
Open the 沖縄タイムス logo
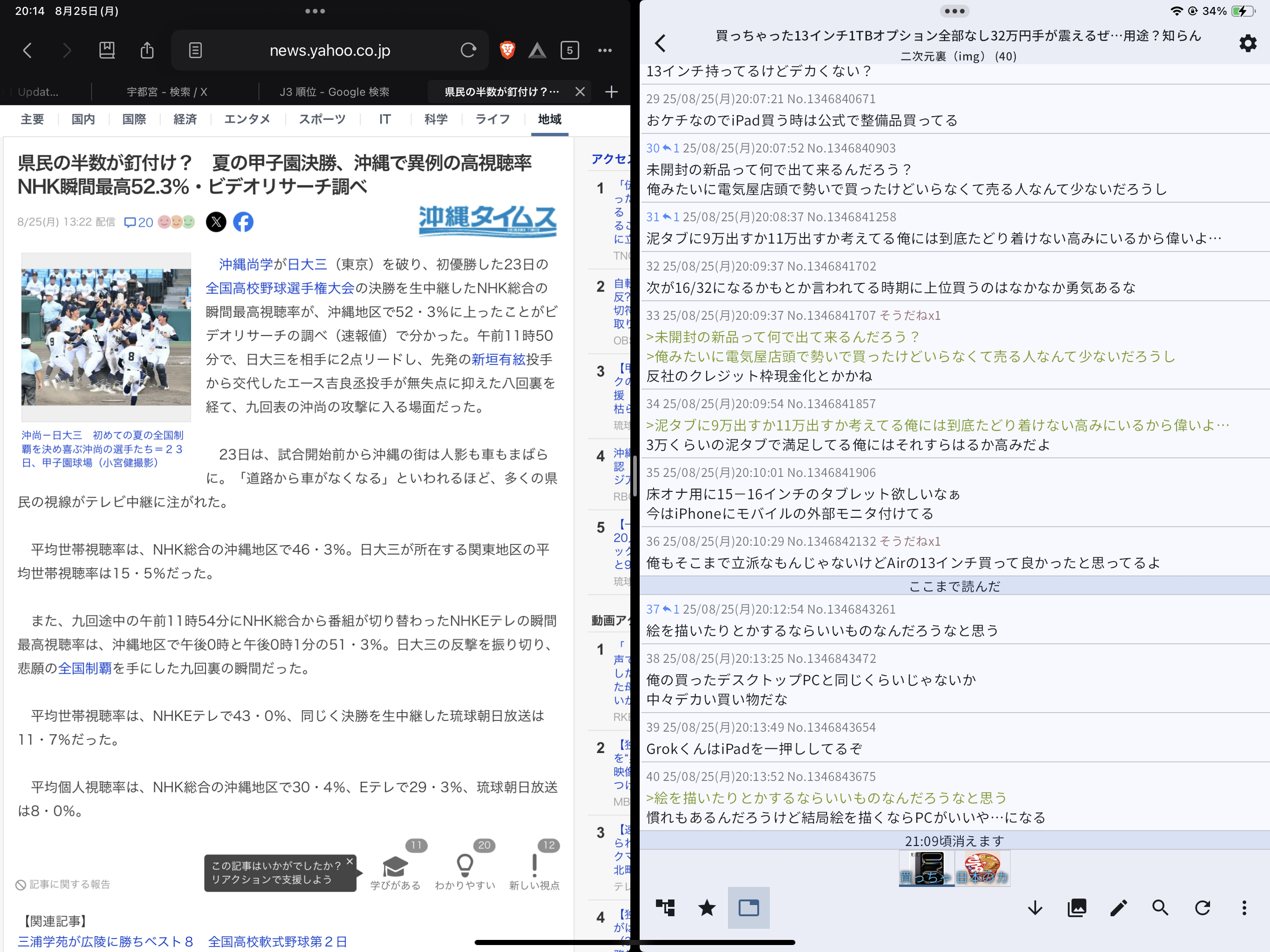(488, 222)
